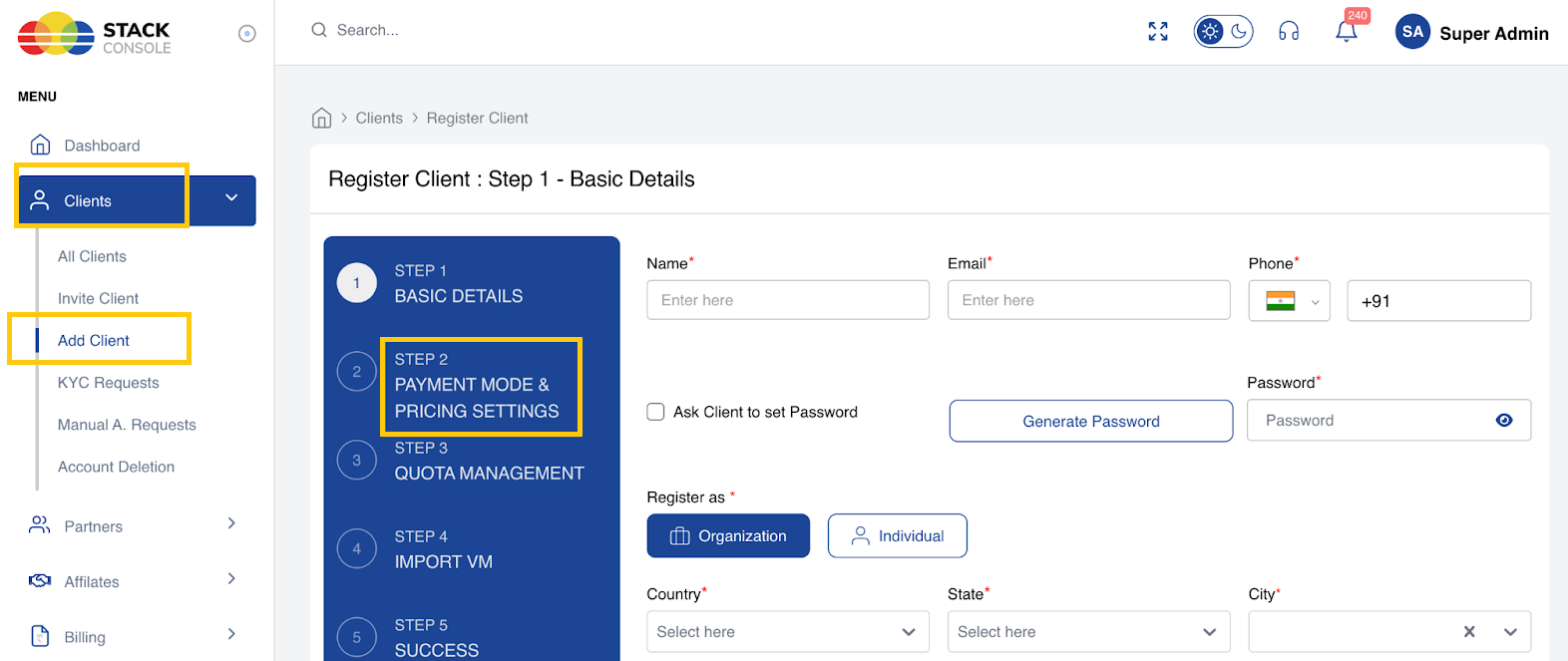Select Step 4 Import VM
This screenshot has height=661, width=1568.
coord(443,549)
